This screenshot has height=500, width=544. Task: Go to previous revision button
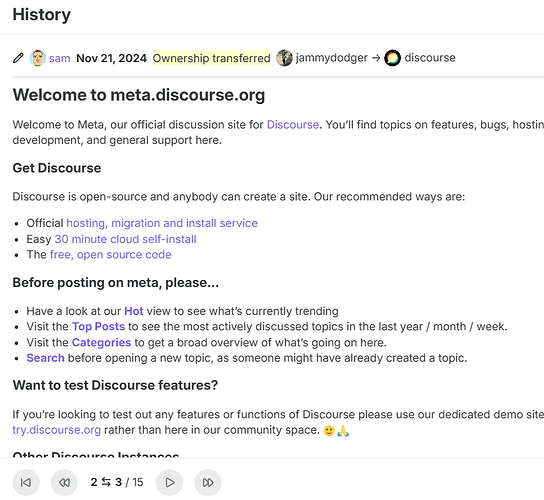click(x=64, y=482)
